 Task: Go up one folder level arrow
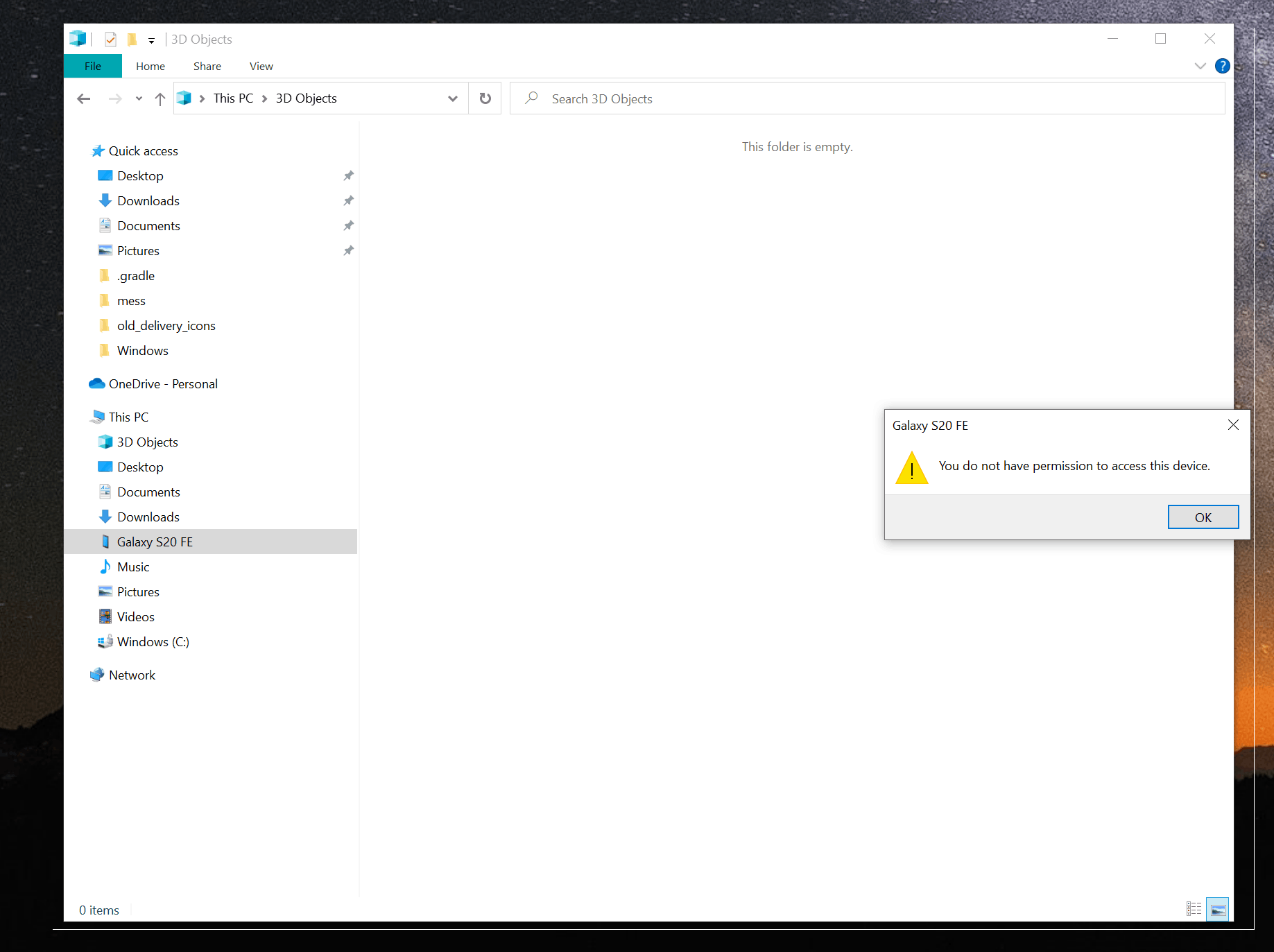160,98
